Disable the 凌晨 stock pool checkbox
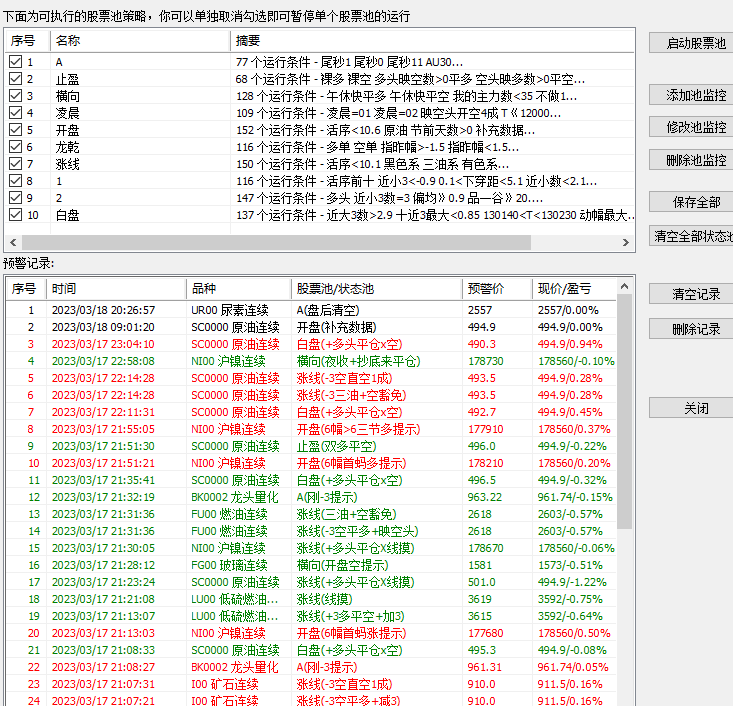This screenshot has height=706, width=733. click(x=15, y=113)
